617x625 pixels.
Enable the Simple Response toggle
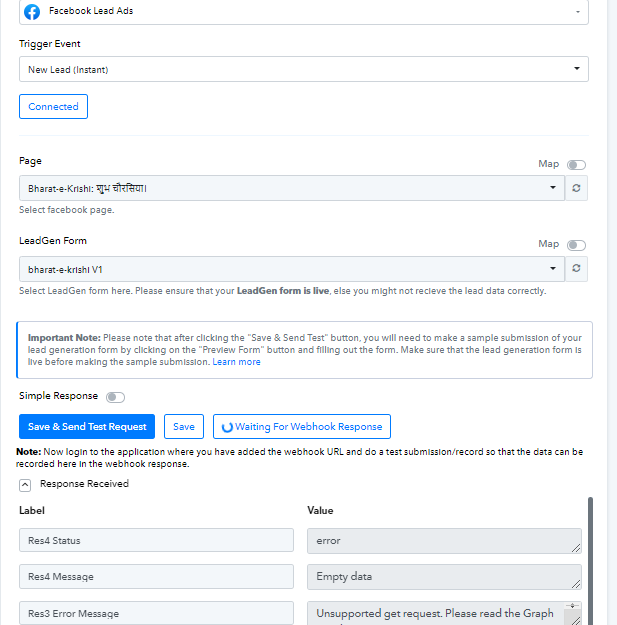click(x=116, y=397)
